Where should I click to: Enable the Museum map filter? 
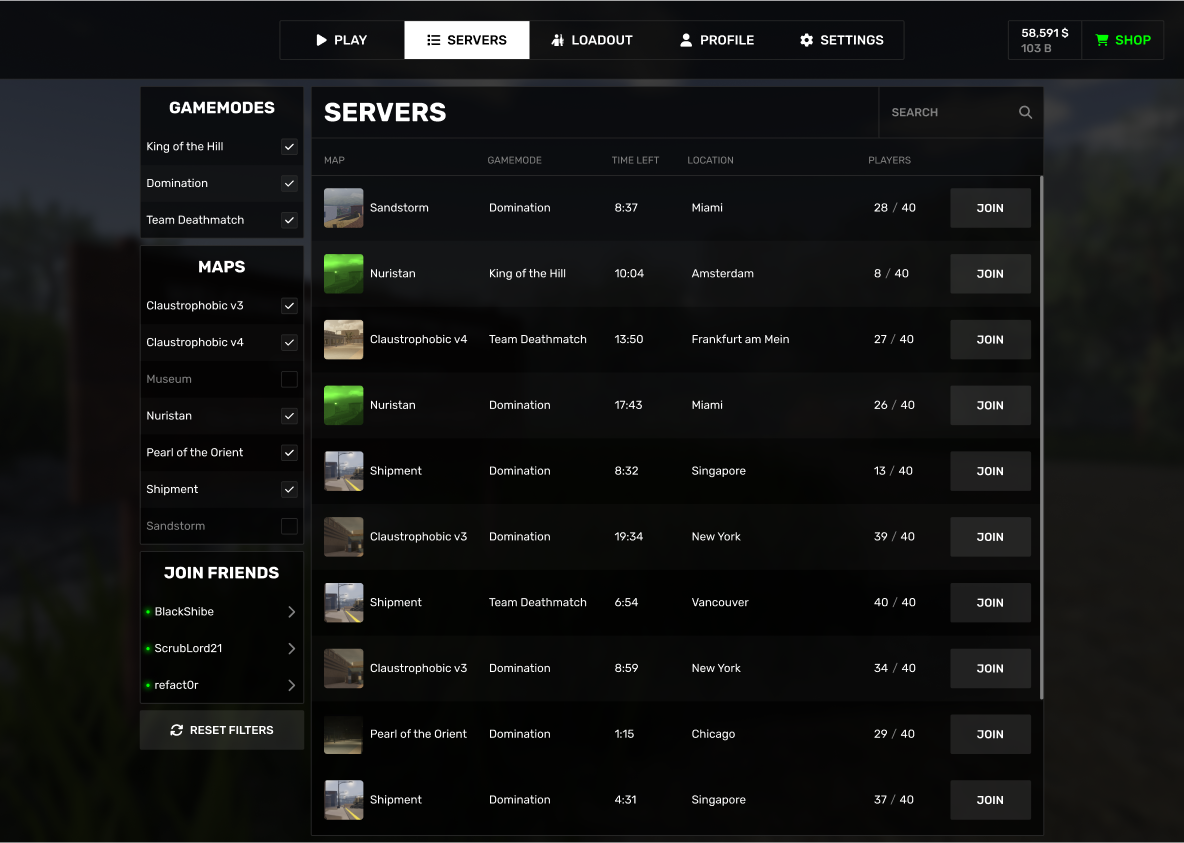[288, 379]
